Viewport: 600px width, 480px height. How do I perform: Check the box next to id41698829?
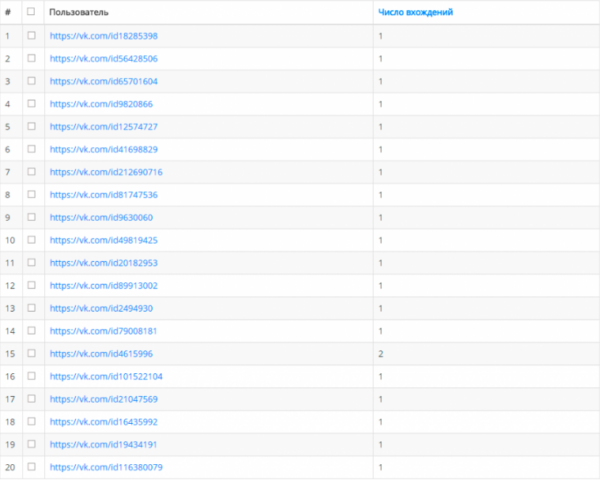31,149
